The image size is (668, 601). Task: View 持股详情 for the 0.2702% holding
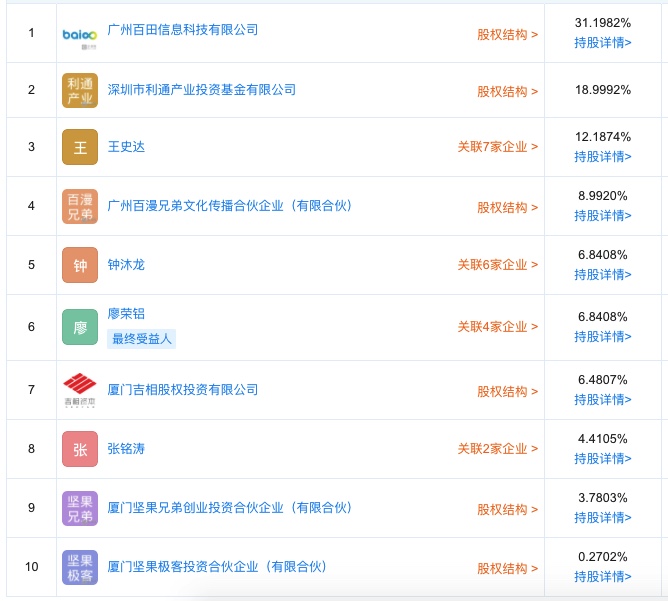pyautogui.click(x=602, y=577)
